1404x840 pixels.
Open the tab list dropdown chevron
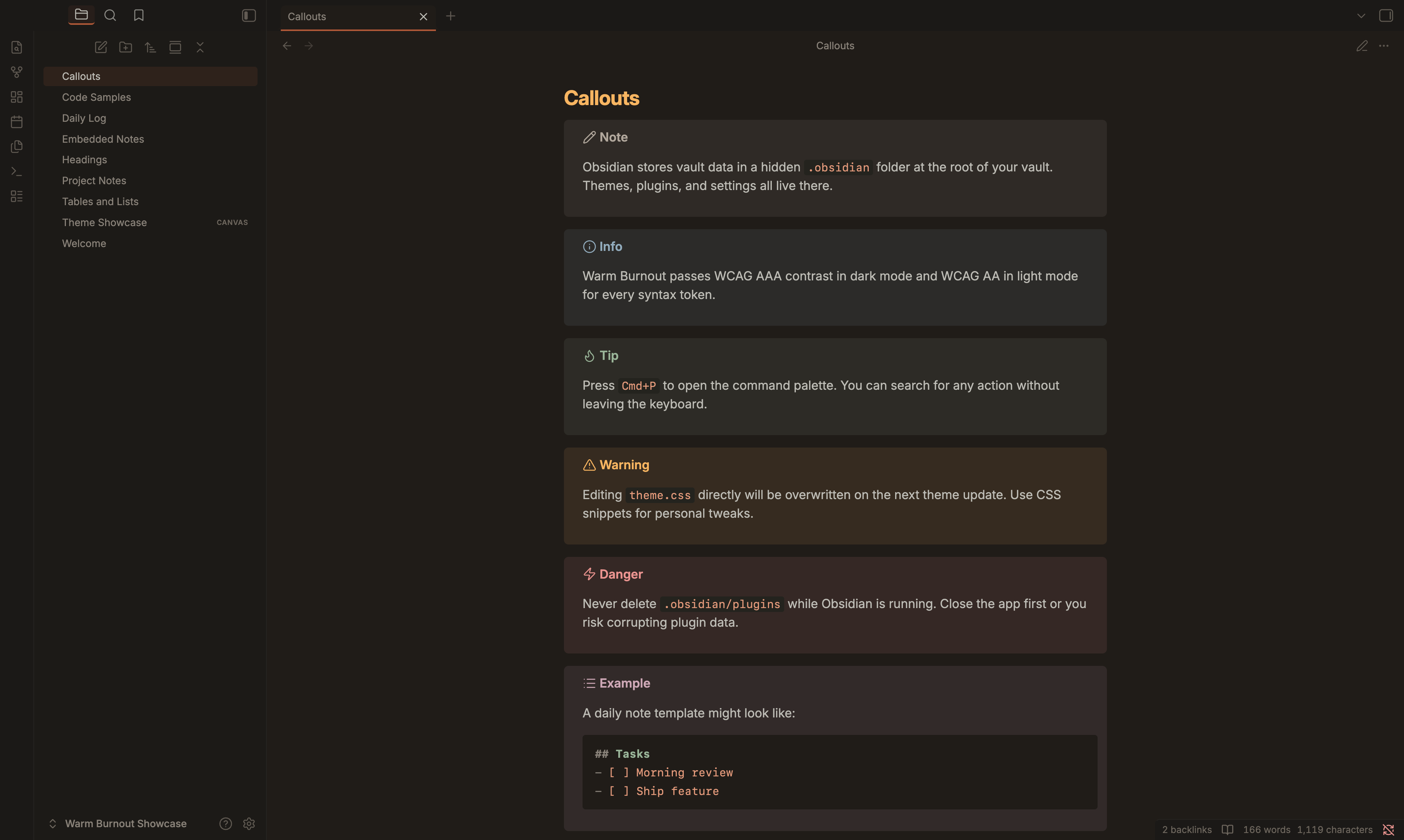[x=1361, y=16]
